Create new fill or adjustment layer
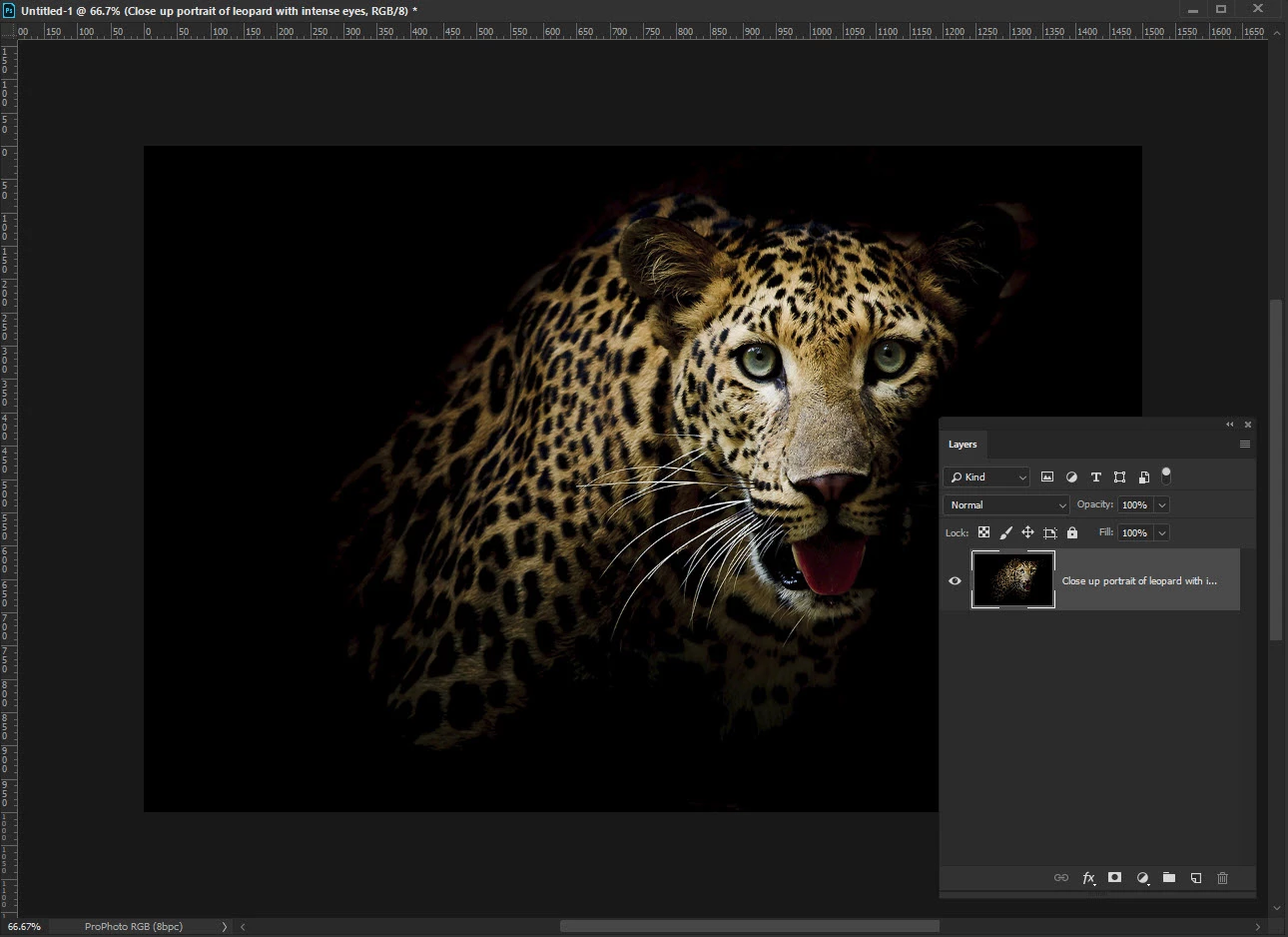1288x937 pixels. 1142,878
